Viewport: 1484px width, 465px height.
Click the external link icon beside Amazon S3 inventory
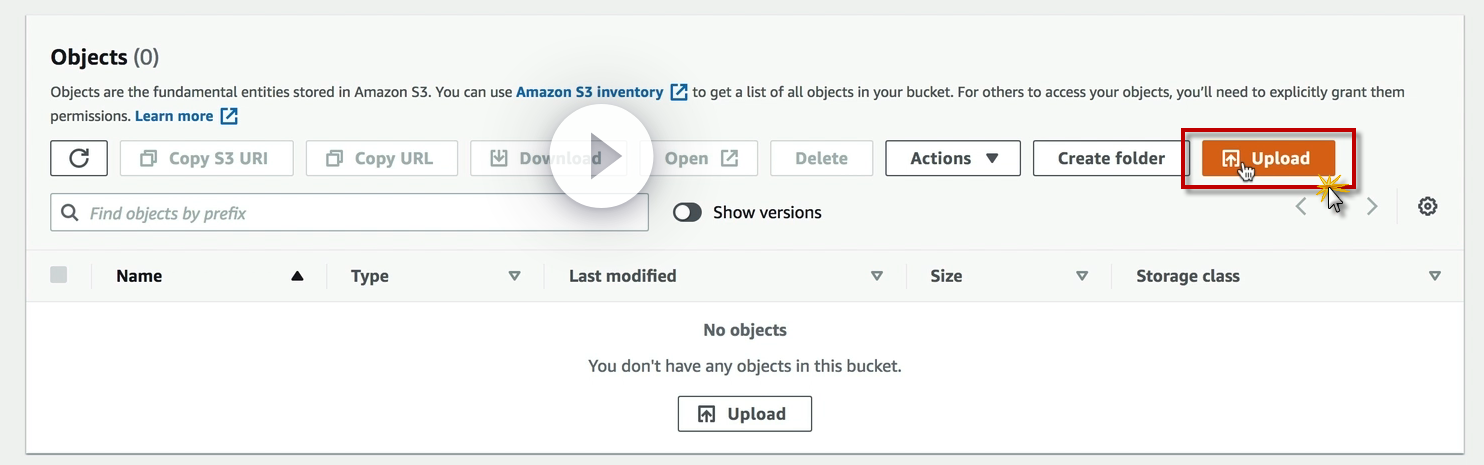[x=679, y=92]
